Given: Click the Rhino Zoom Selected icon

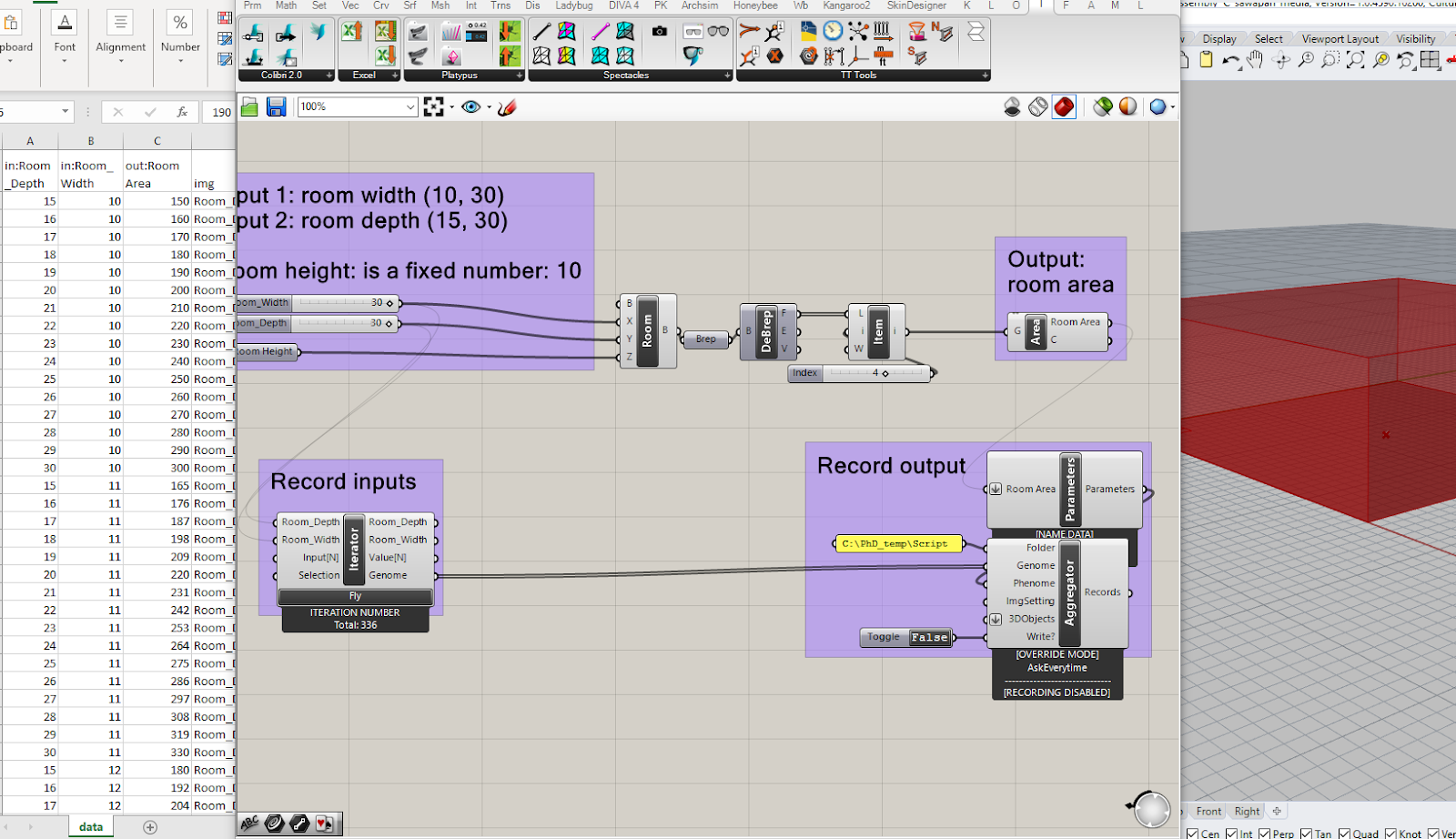Looking at the screenshot, I should coord(1381,60).
